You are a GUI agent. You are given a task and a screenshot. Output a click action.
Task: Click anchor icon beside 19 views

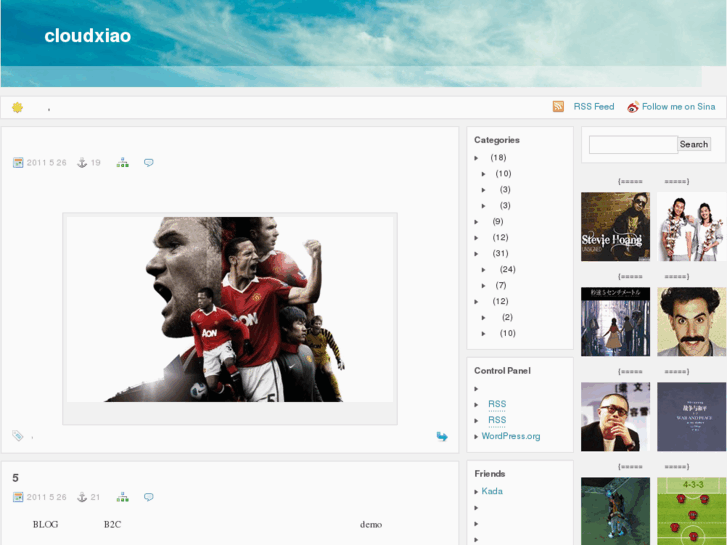82,163
